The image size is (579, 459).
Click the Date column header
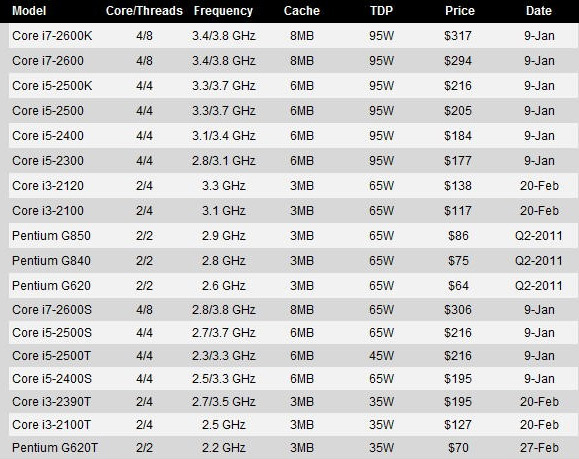coord(539,11)
